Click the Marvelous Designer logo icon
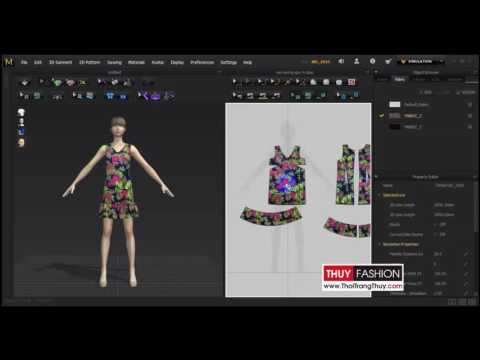 pos(9,62)
